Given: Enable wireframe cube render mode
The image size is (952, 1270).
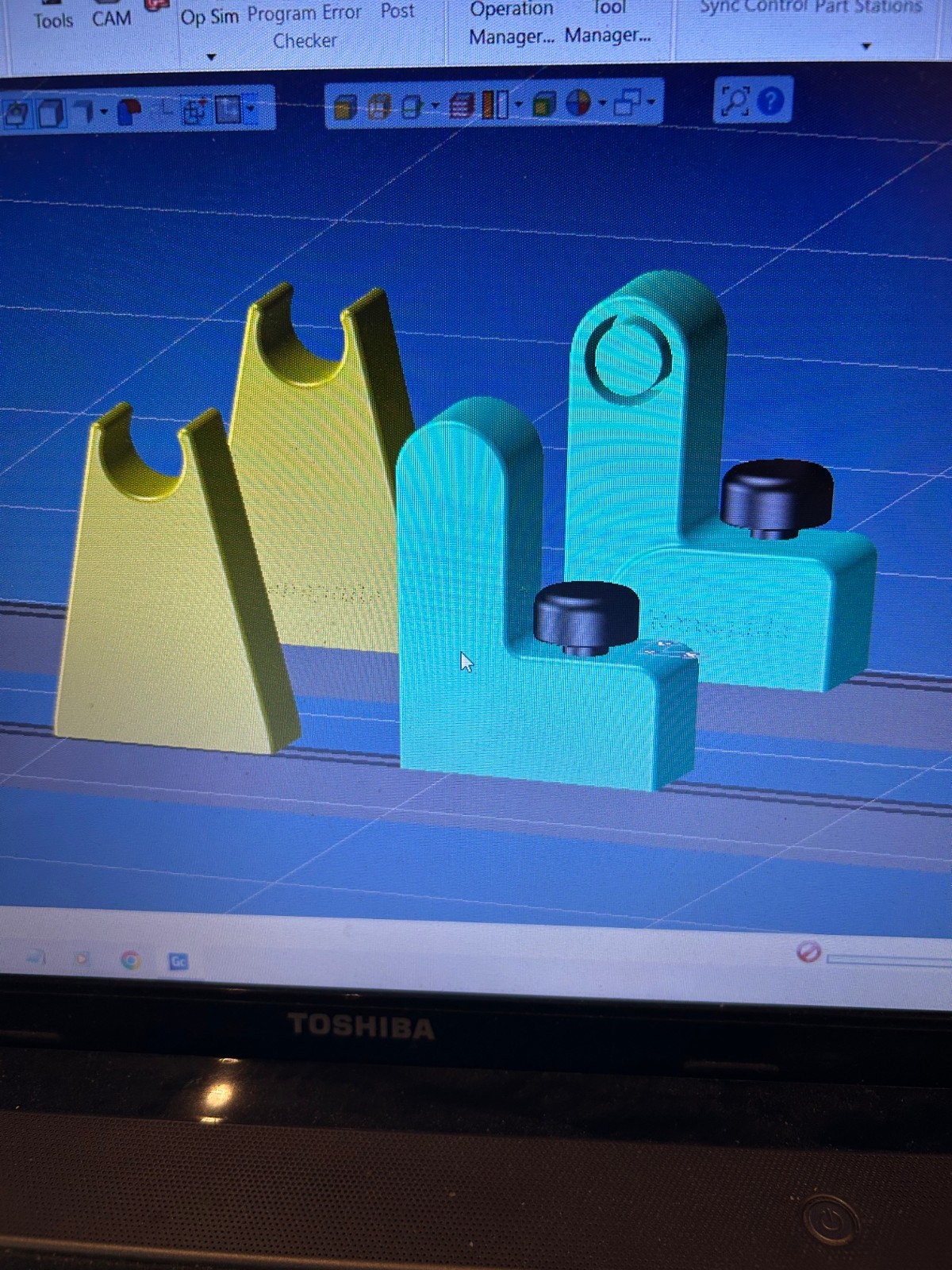Looking at the screenshot, I should (x=379, y=106).
